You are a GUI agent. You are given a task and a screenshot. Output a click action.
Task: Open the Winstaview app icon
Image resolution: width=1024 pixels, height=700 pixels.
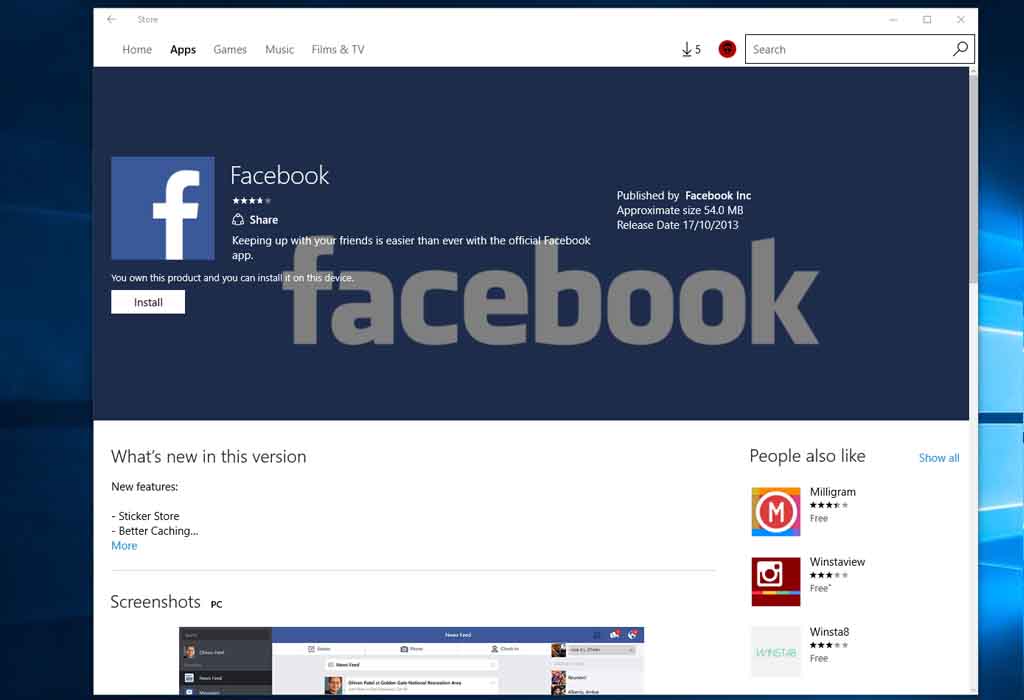(776, 582)
